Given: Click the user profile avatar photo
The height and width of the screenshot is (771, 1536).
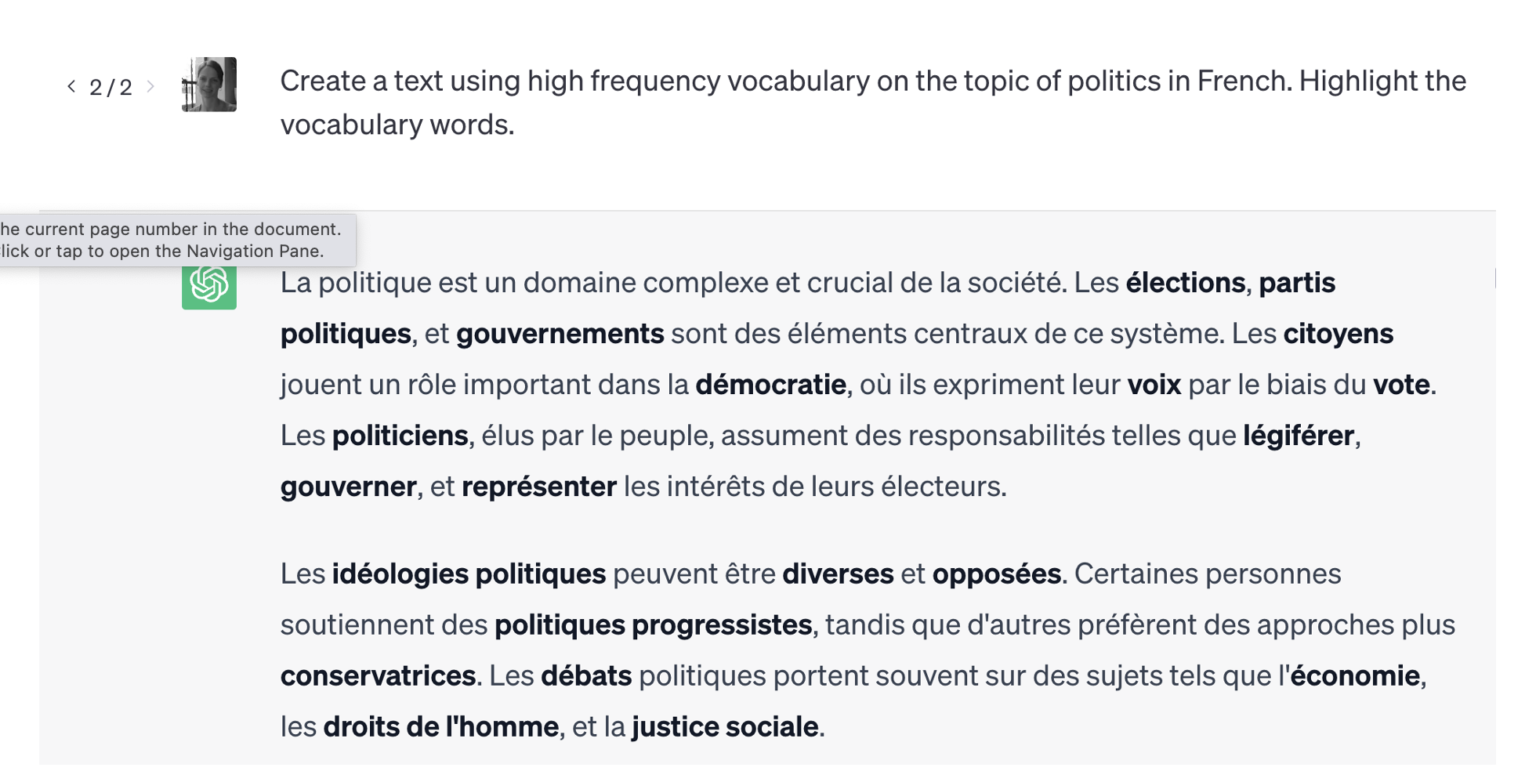Looking at the screenshot, I should coord(209,85).
